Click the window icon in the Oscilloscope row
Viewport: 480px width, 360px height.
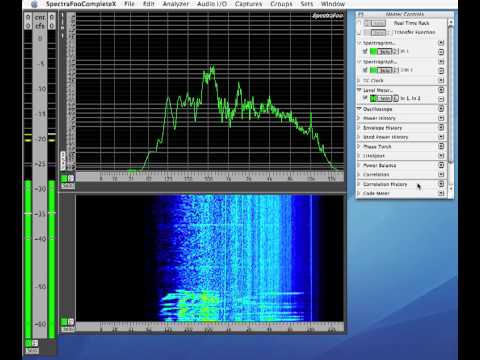441,109
